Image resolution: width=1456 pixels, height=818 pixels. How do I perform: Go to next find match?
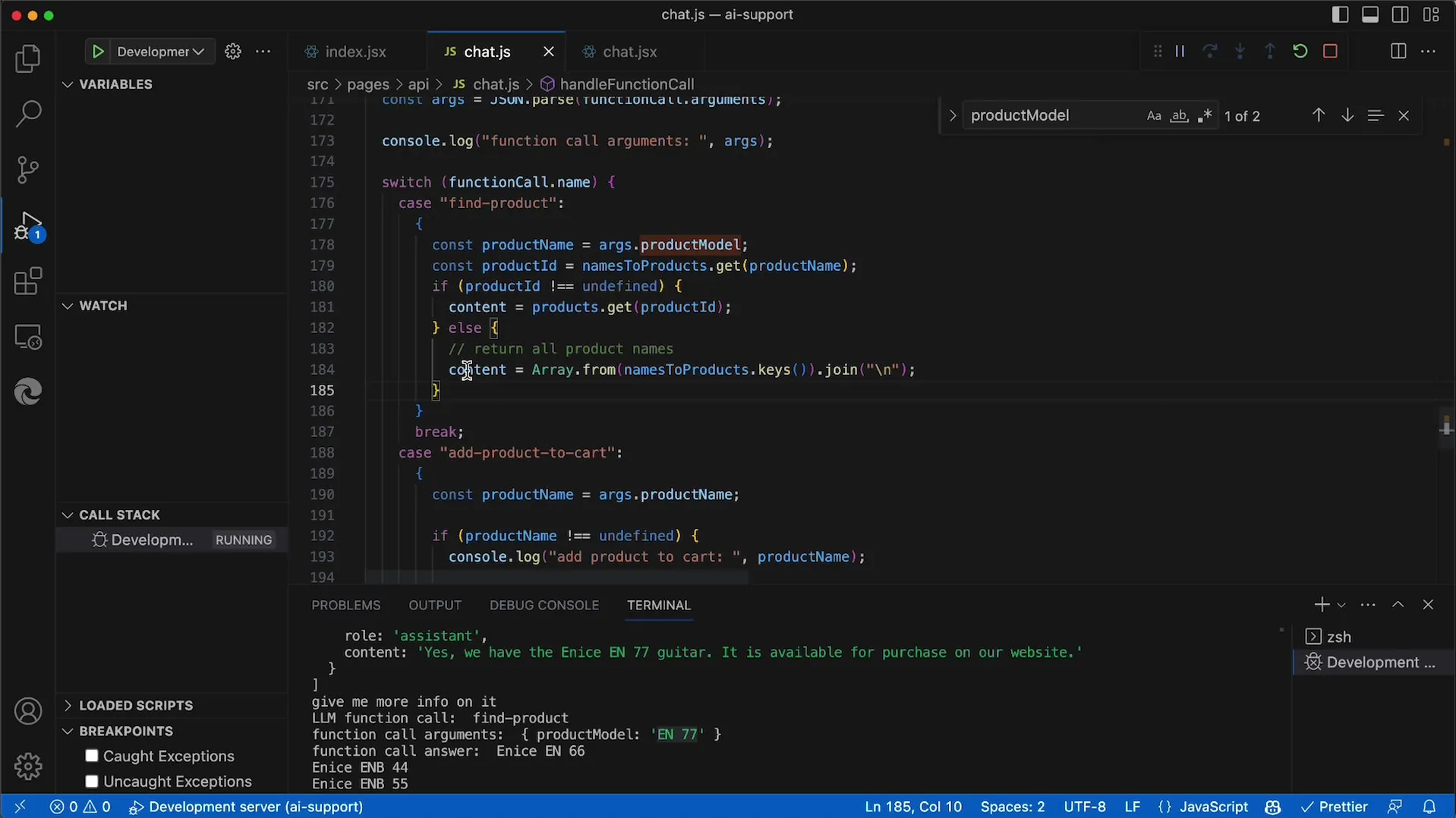coord(1347,115)
